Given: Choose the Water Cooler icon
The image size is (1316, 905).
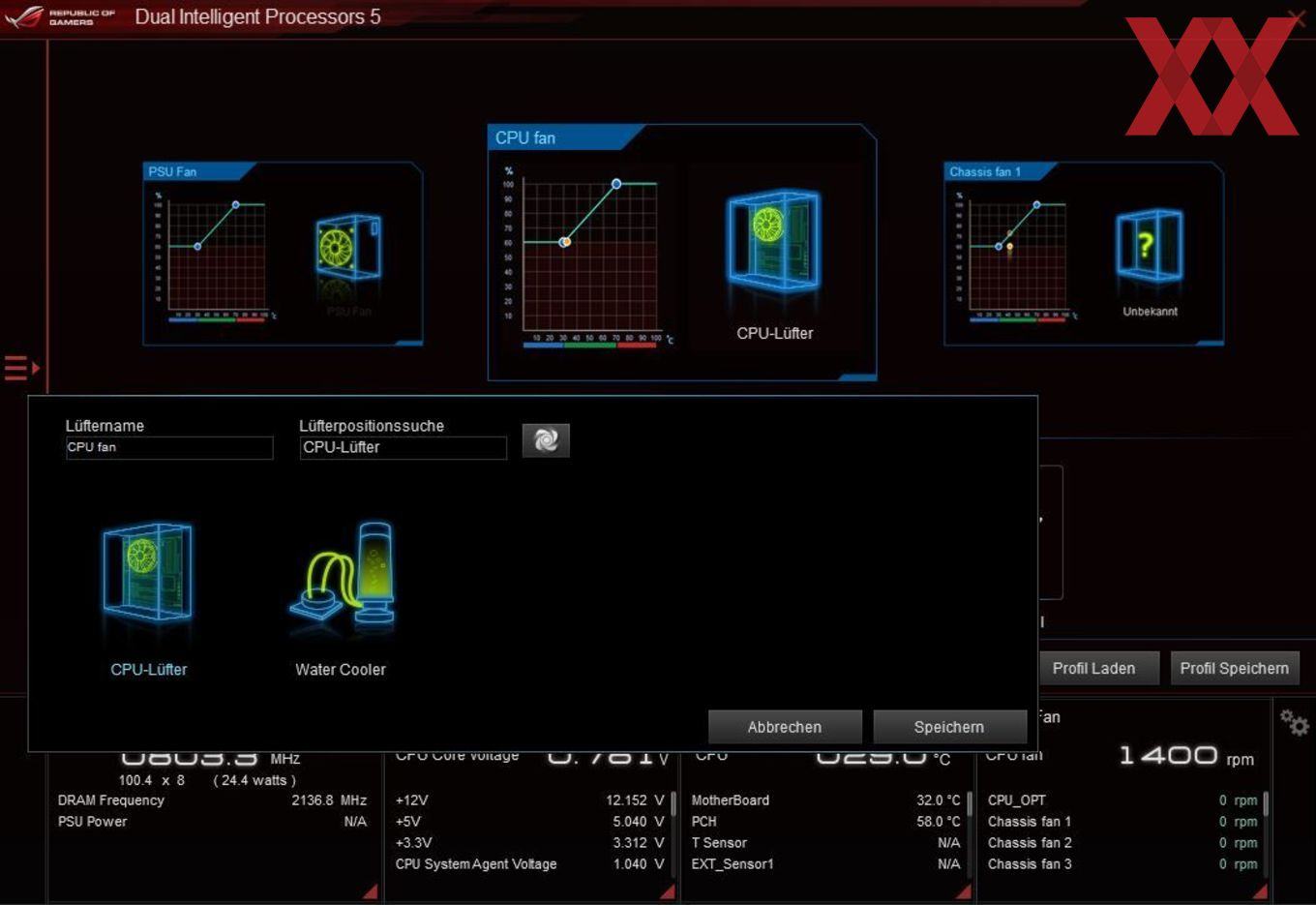Looking at the screenshot, I should point(344,575).
